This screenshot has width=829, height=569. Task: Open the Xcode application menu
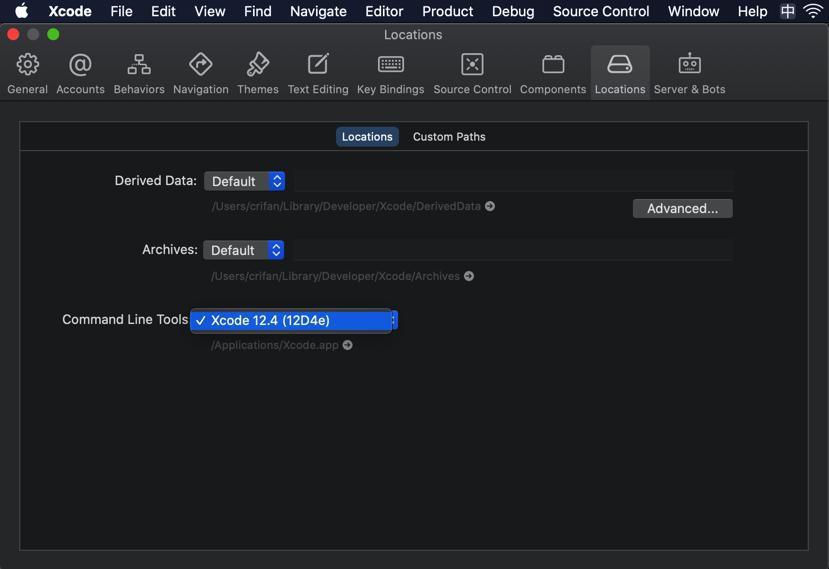(70, 11)
